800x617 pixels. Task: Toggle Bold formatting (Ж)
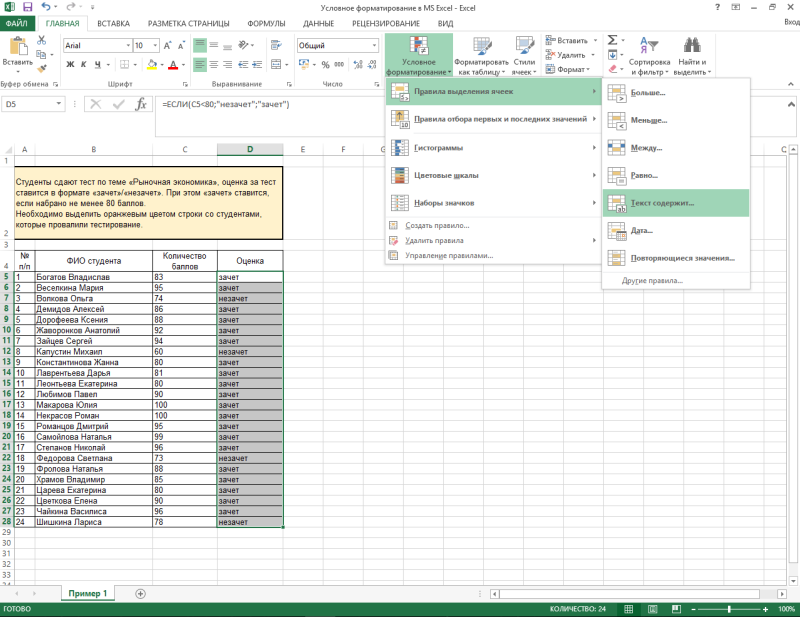pyautogui.click(x=70, y=65)
